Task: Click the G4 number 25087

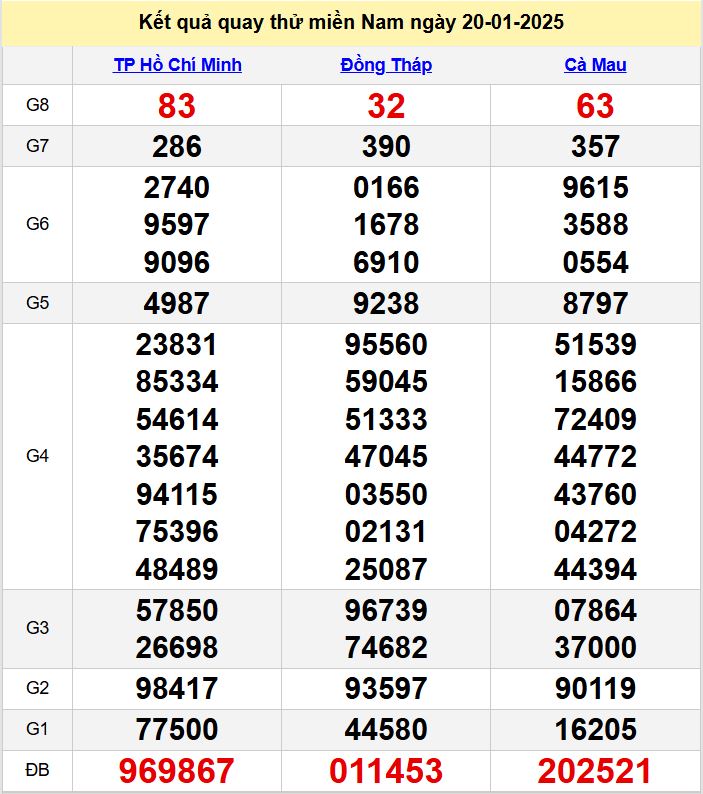Action: 386,569
